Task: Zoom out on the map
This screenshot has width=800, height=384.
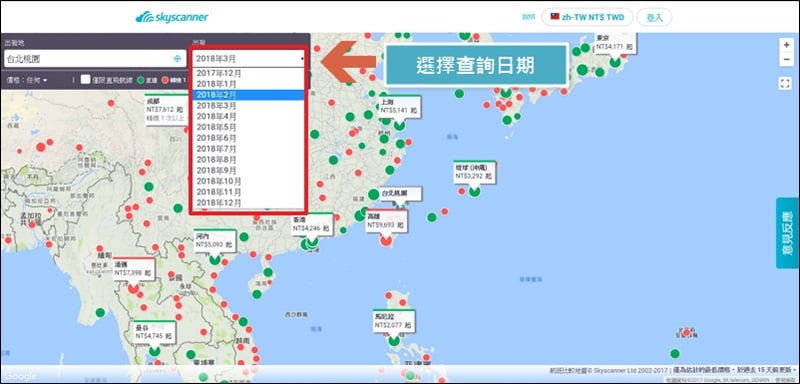Action: coord(786,59)
